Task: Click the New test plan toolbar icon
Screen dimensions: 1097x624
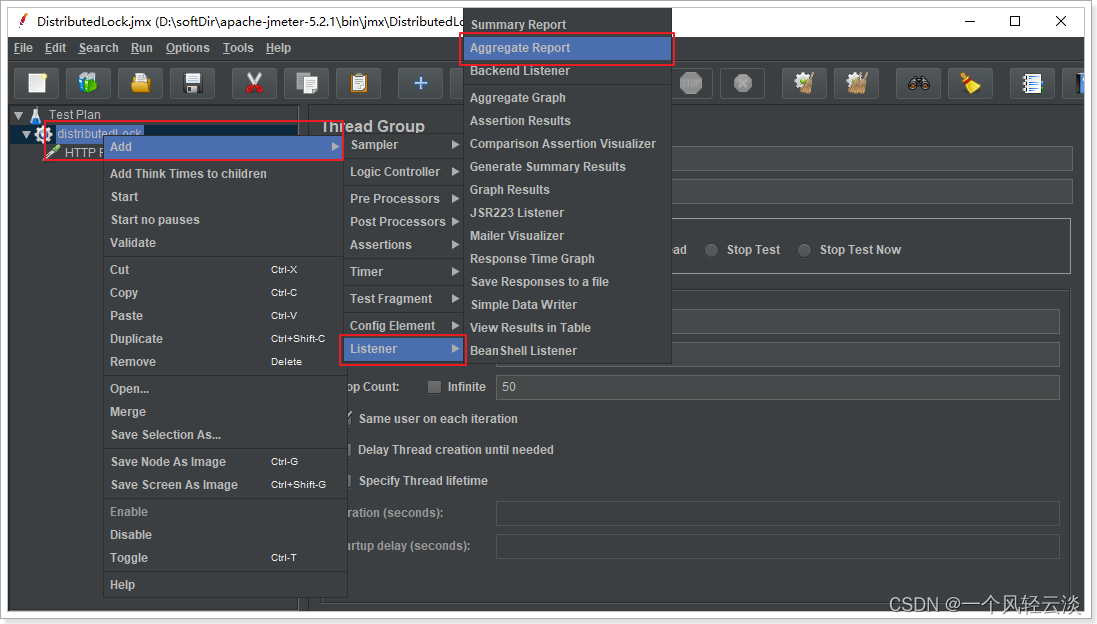Action: coord(37,83)
